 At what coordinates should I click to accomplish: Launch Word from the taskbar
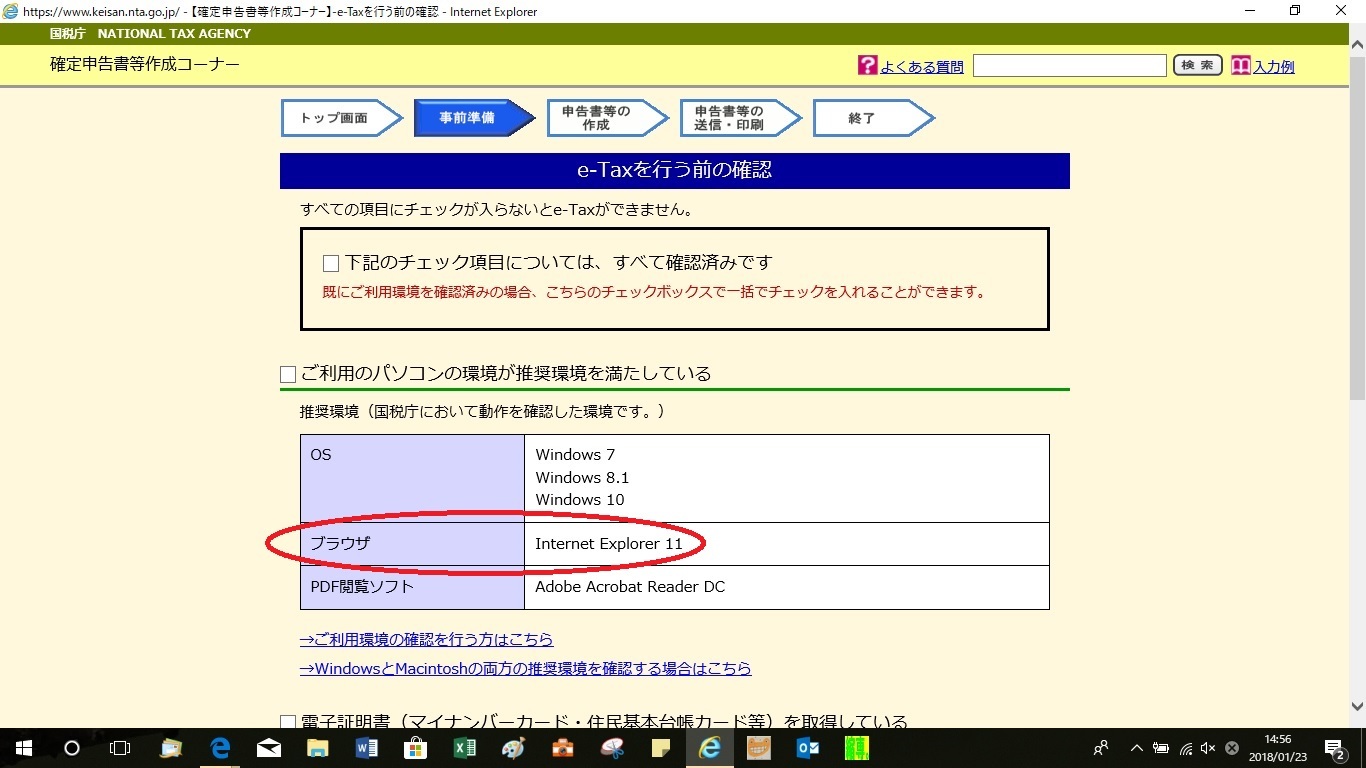coord(367,748)
